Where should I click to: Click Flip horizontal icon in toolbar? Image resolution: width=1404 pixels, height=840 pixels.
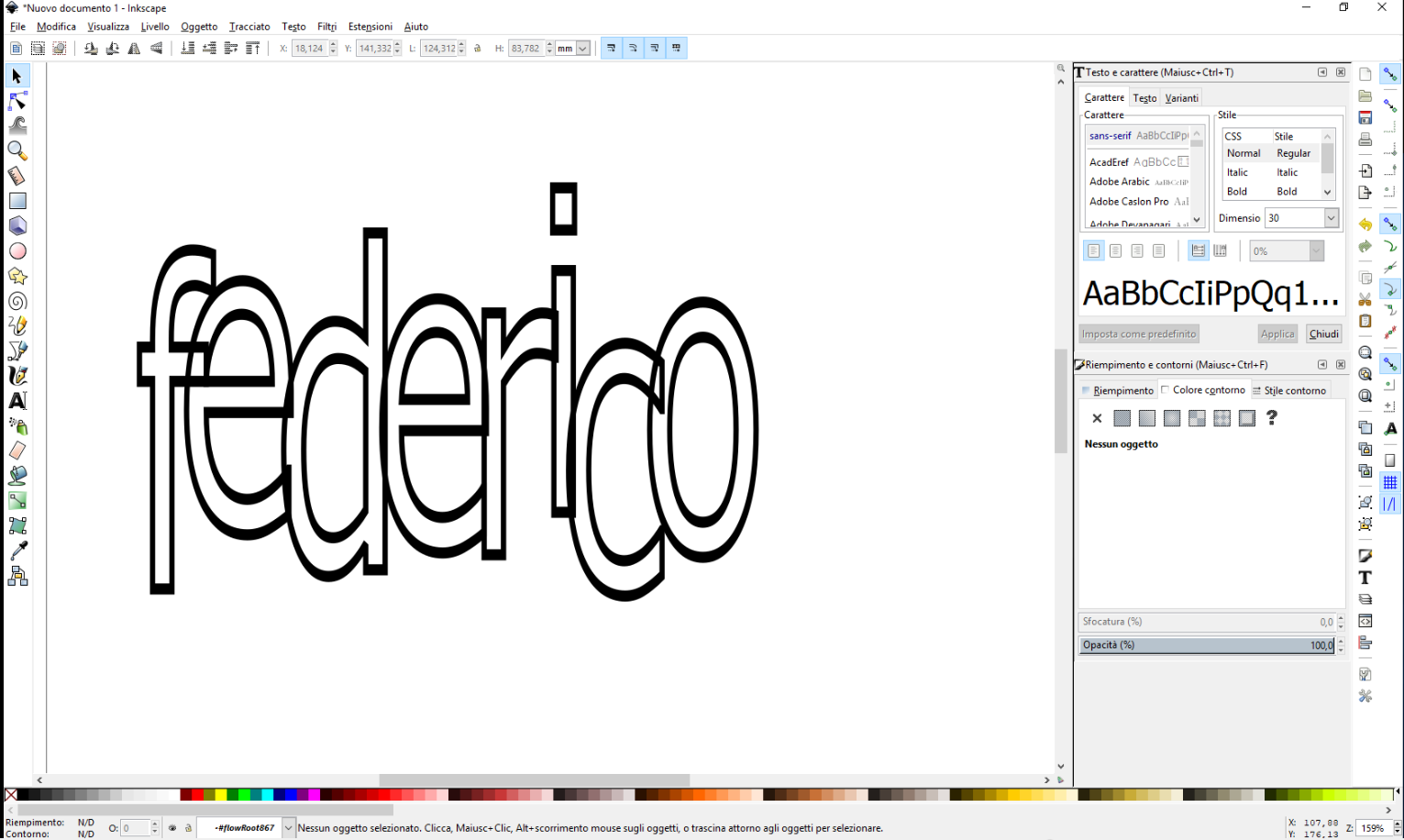[x=135, y=49]
